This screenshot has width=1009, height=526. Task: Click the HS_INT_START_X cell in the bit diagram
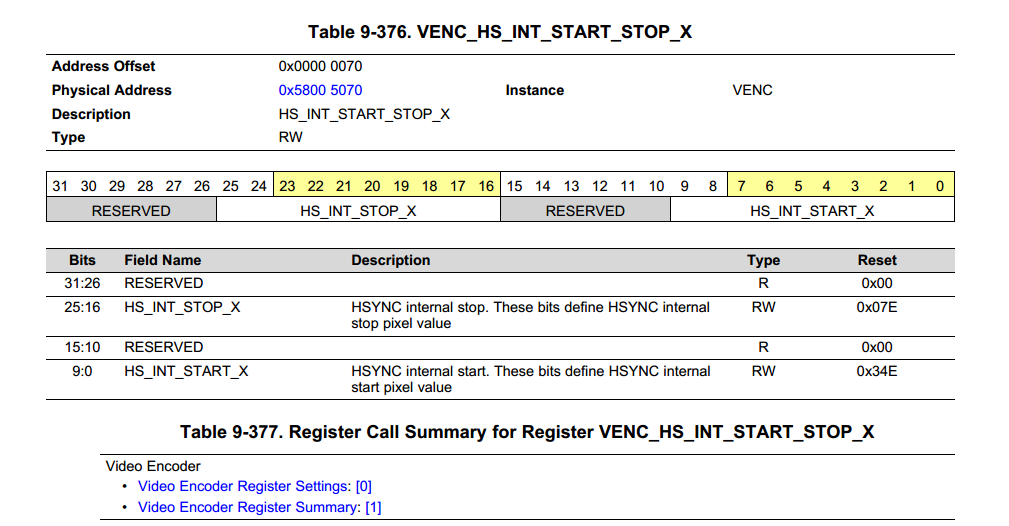[812, 211]
